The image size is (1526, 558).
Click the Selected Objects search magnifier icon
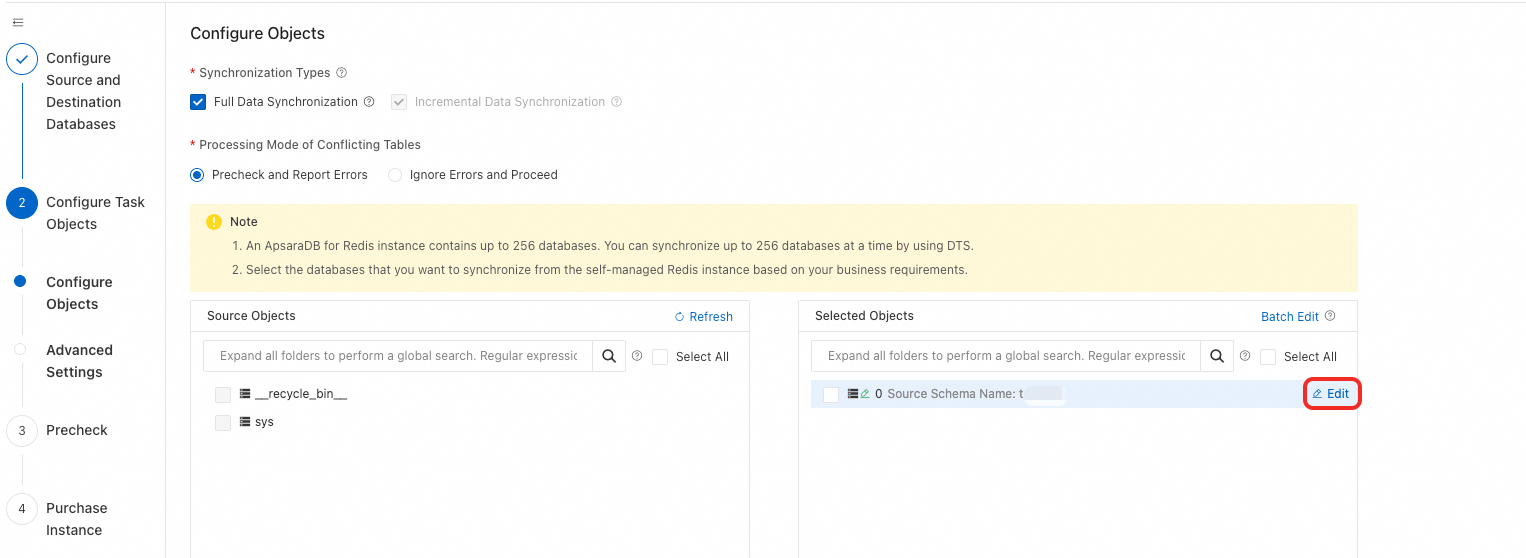coord(1217,356)
